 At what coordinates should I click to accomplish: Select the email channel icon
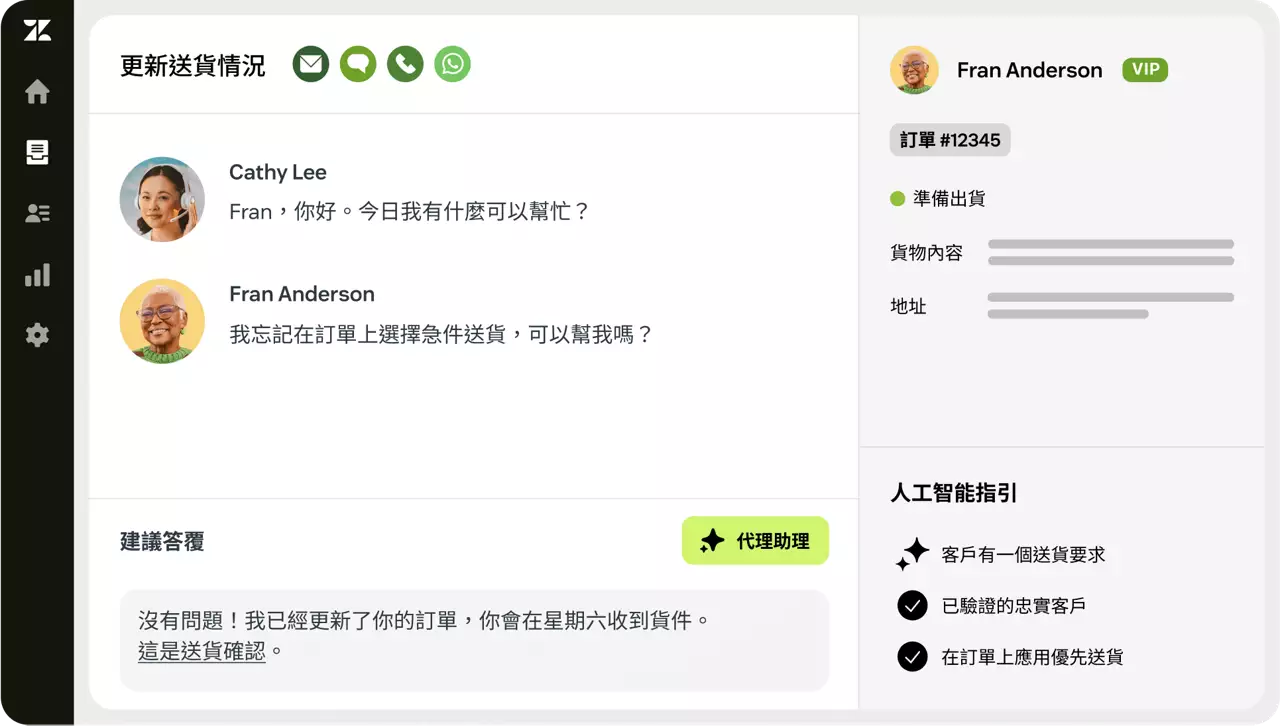tap(311, 65)
